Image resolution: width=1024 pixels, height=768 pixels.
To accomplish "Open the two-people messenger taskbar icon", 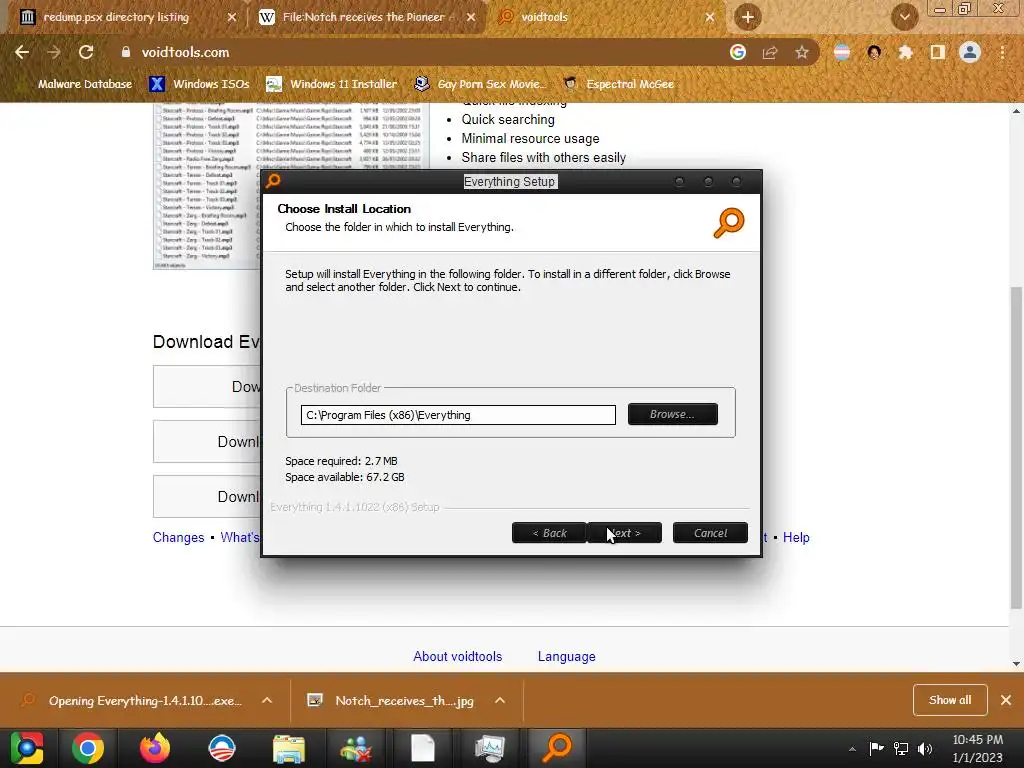I will pyautogui.click(x=356, y=748).
